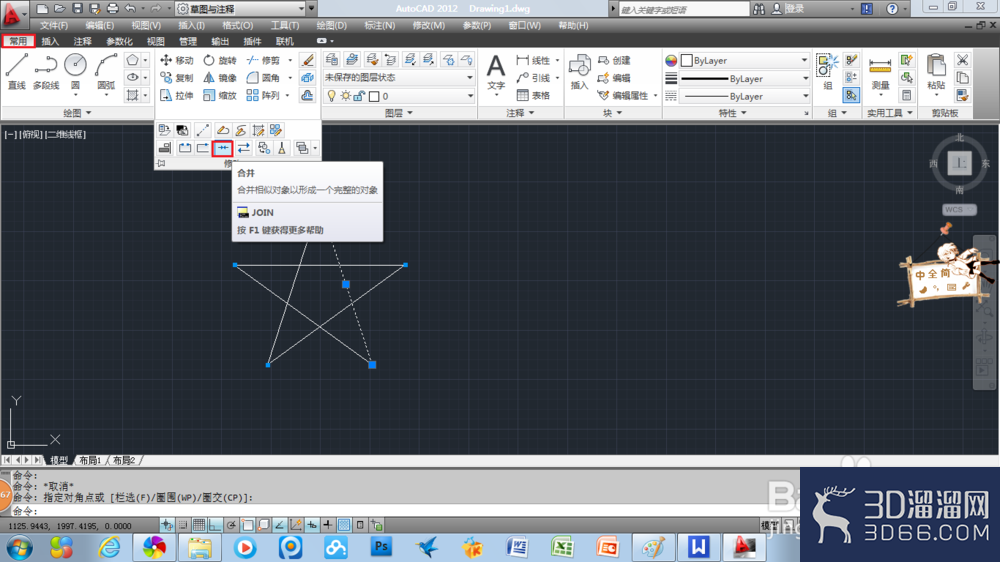1000x562 pixels.
Task: Click the command line input field
Action: pyautogui.click(x=395, y=510)
